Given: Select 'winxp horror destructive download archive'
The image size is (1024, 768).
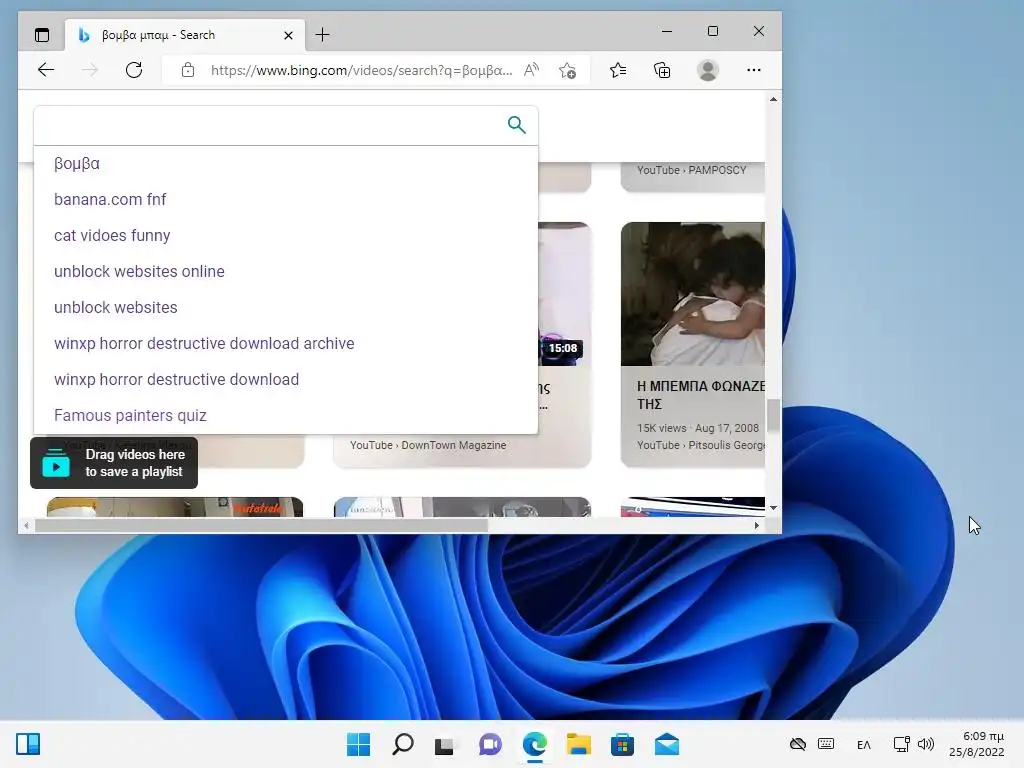Looking at the screenshot, I should pos(204,343).
